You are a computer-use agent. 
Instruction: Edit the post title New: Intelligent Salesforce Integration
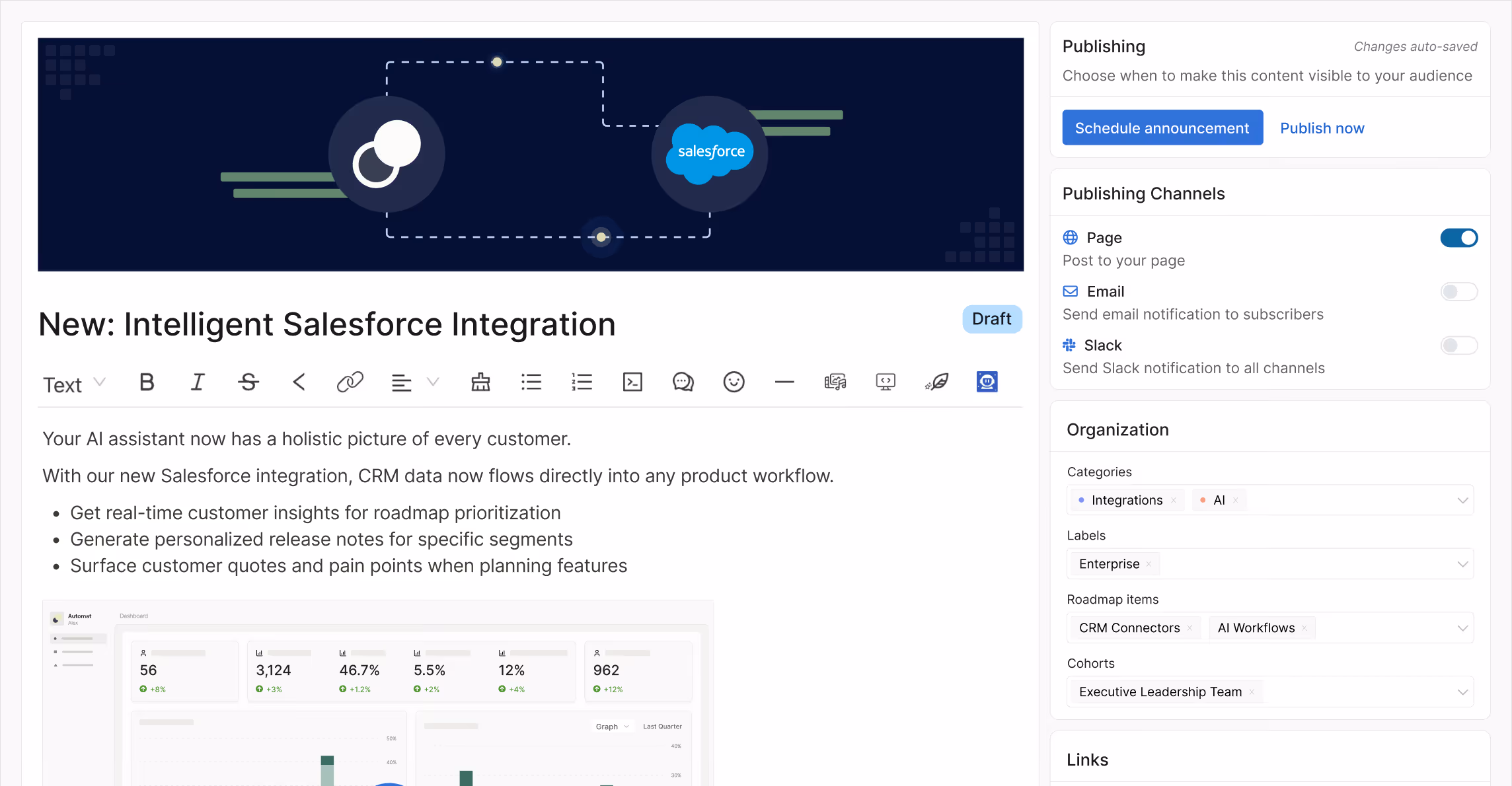pyautogui.click(x=327, y=324)
